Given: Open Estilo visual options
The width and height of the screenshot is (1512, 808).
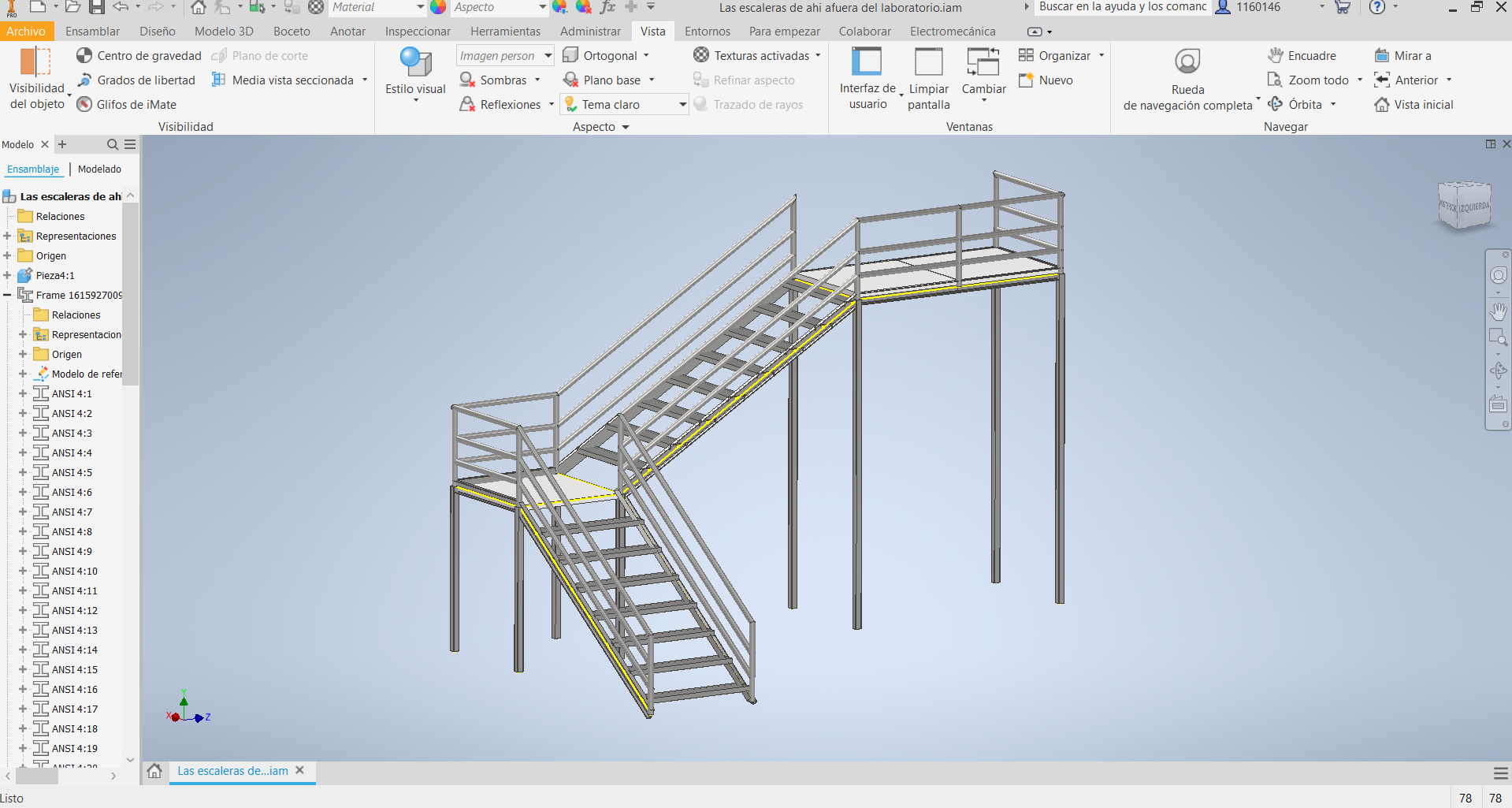Looking at the screenshot, I should (x=415, y=76).
